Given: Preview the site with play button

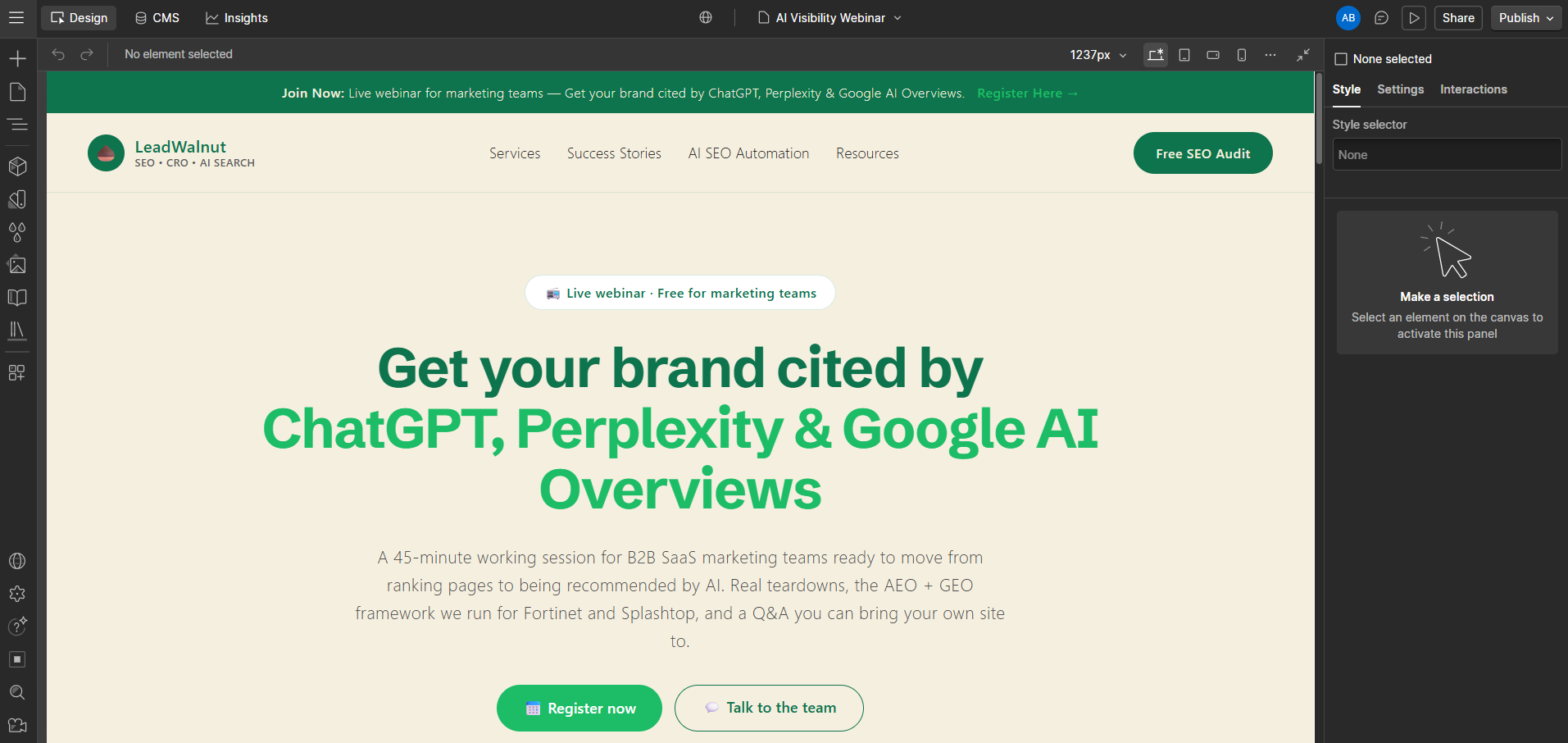Looking at the screenshot, I should pos(1414,17).
